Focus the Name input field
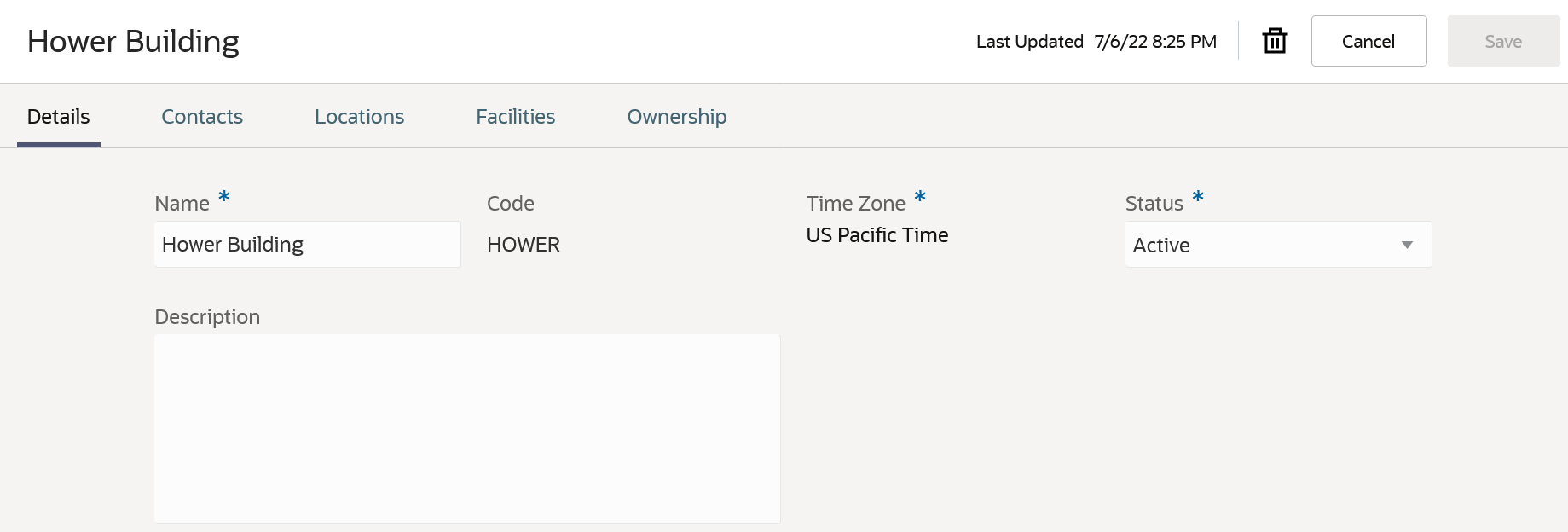Image resolution: width=1568 pixels, height=532 pixels. coord(307,245)
